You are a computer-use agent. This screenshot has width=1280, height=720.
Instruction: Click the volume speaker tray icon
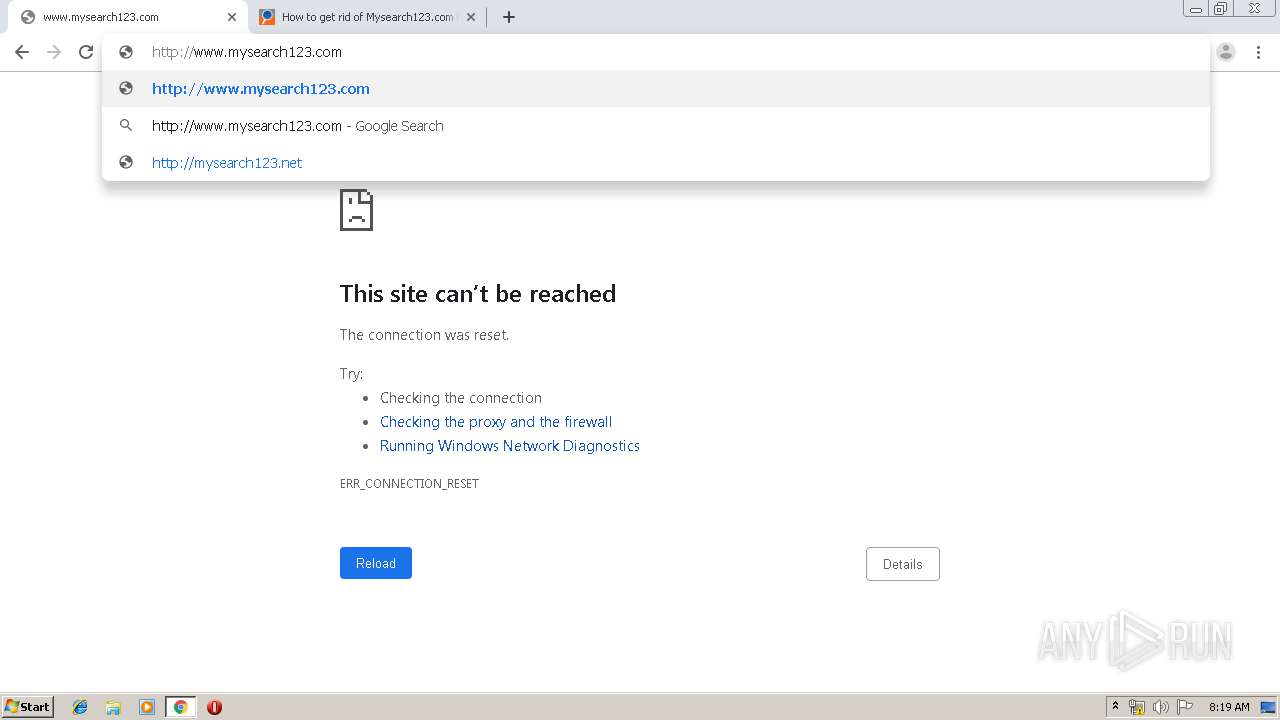point(1161,707)
